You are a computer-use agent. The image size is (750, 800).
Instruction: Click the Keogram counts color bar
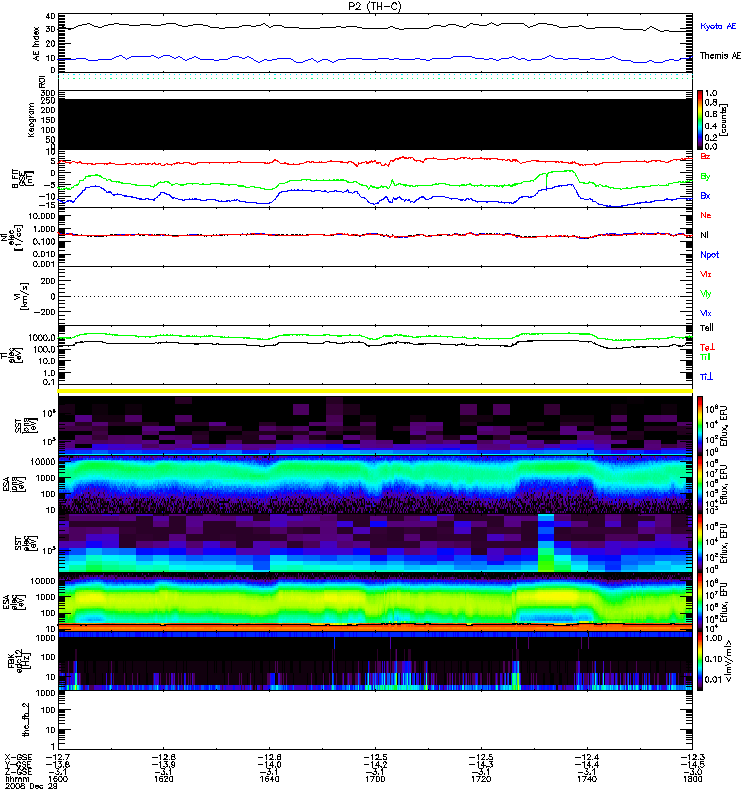click(700, 120)
